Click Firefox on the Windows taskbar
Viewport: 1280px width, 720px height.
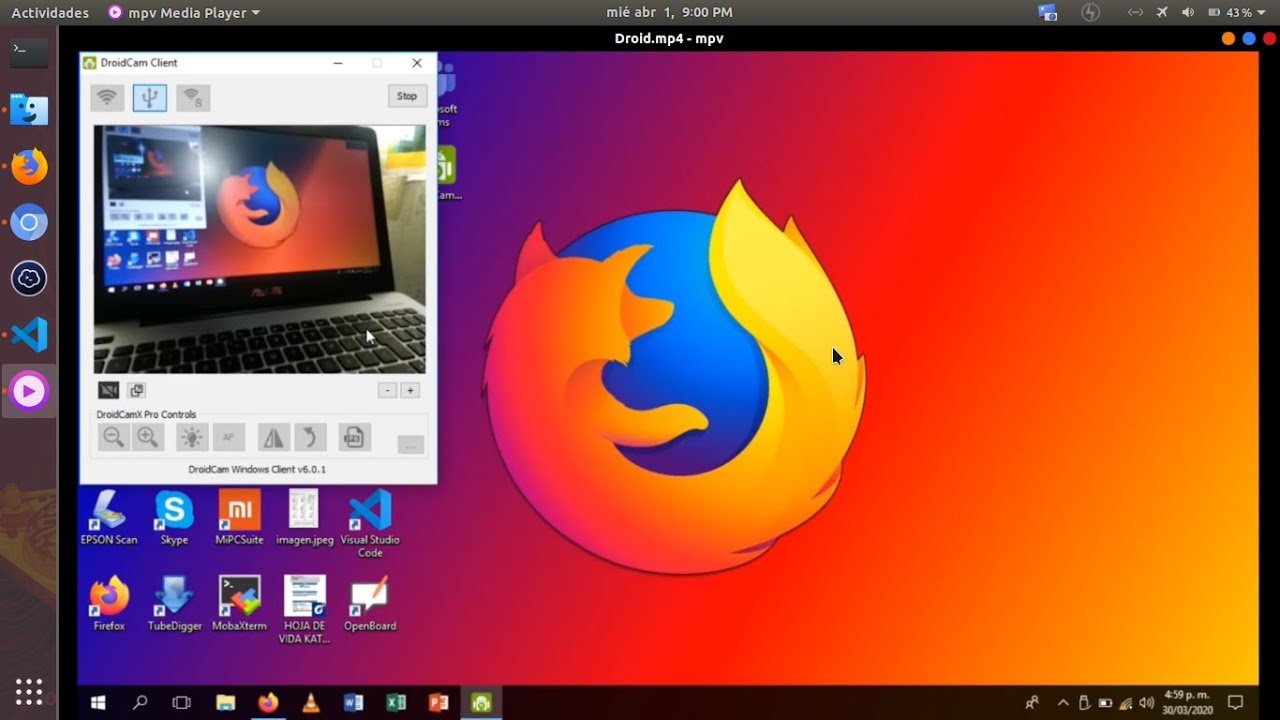pos(268,703)
